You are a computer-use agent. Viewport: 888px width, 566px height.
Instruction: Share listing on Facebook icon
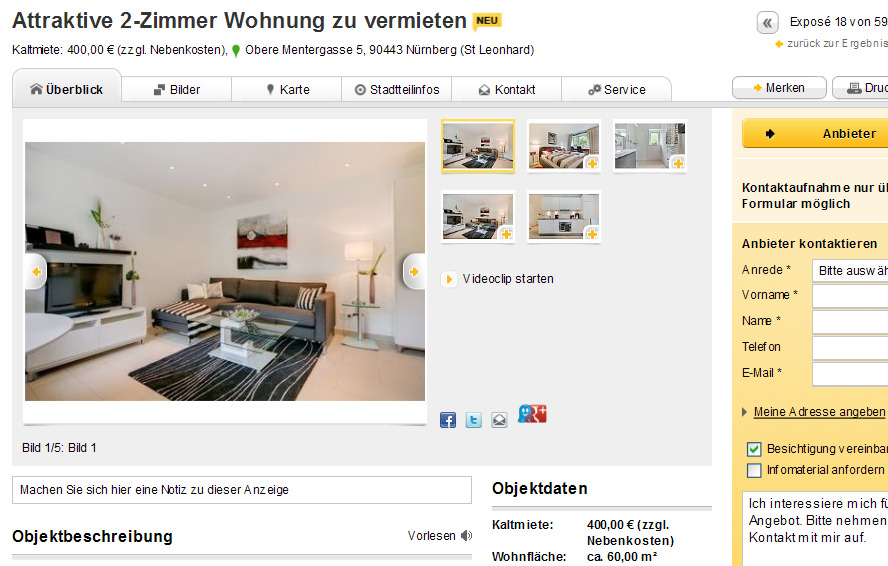448,420
